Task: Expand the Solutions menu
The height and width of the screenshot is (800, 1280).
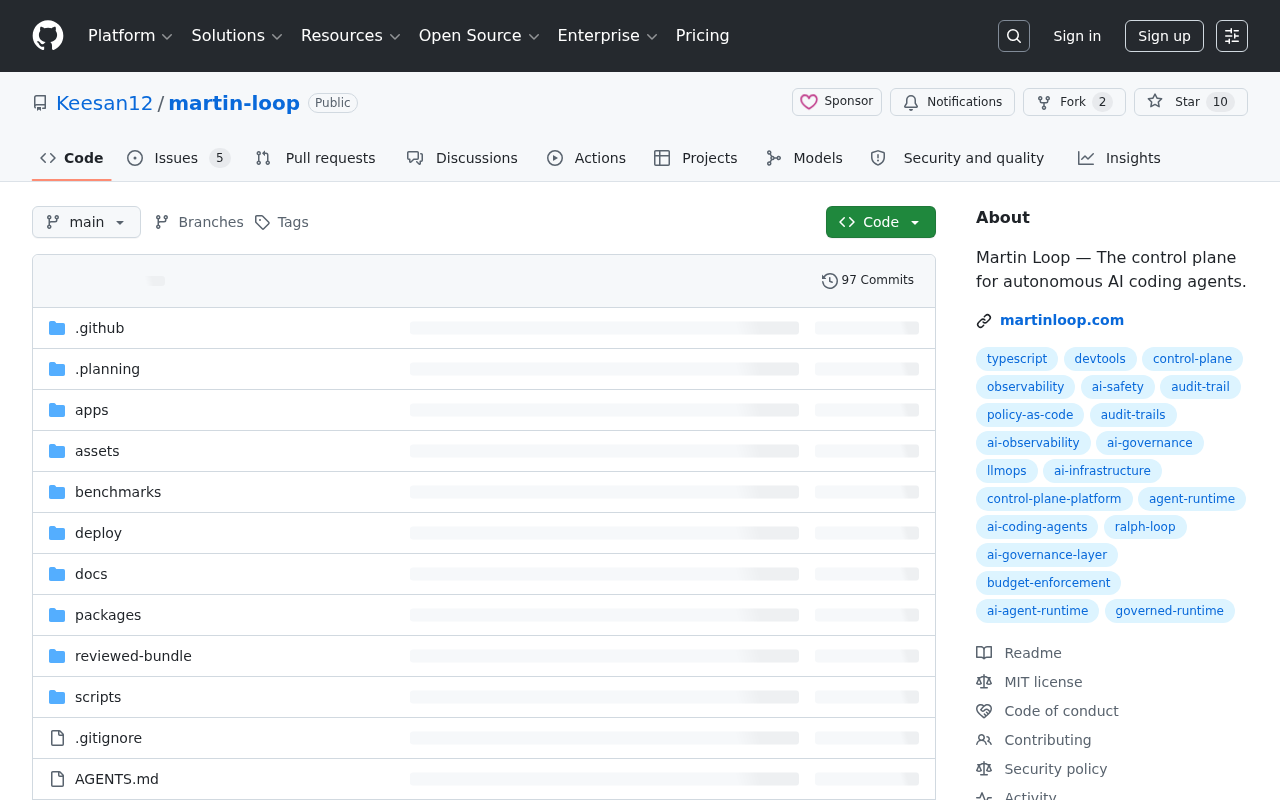Action: pos(237,36)
